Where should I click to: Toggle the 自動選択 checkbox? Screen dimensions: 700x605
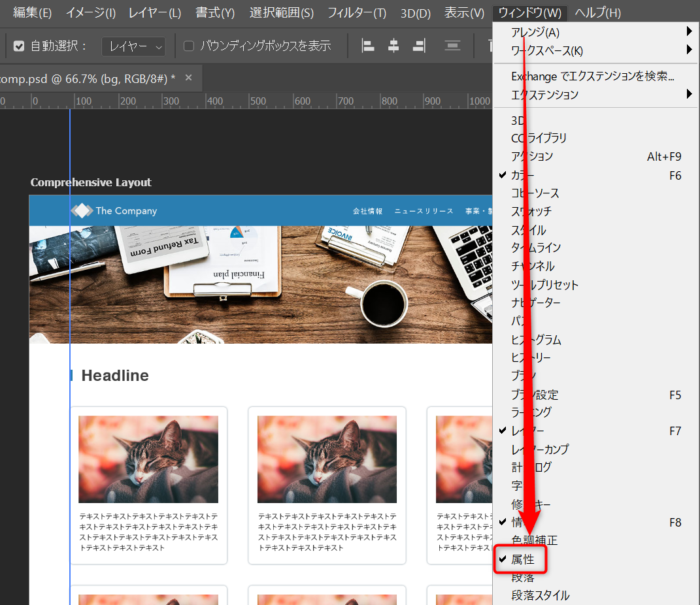tap(18, 46)
